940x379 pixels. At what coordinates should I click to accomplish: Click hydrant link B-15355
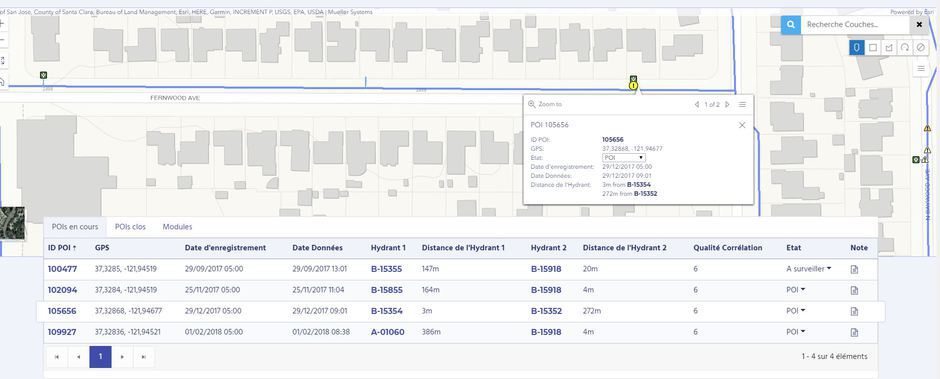point(387,269)
